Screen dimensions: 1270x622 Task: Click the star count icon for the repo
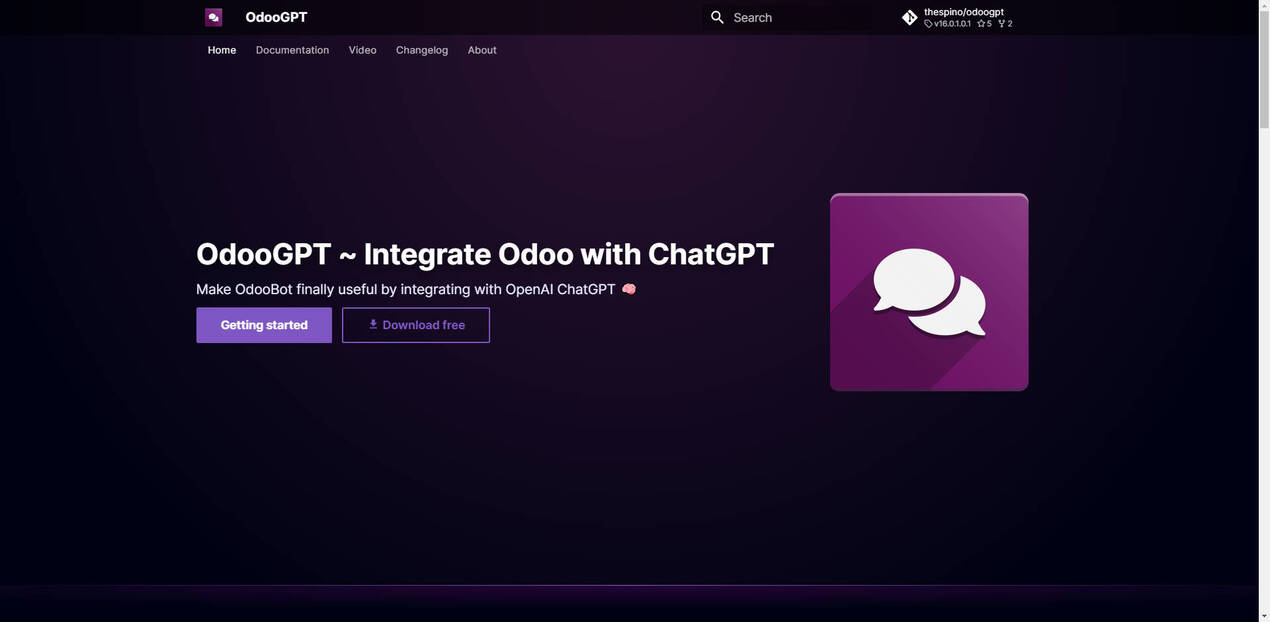pos(981,22)
